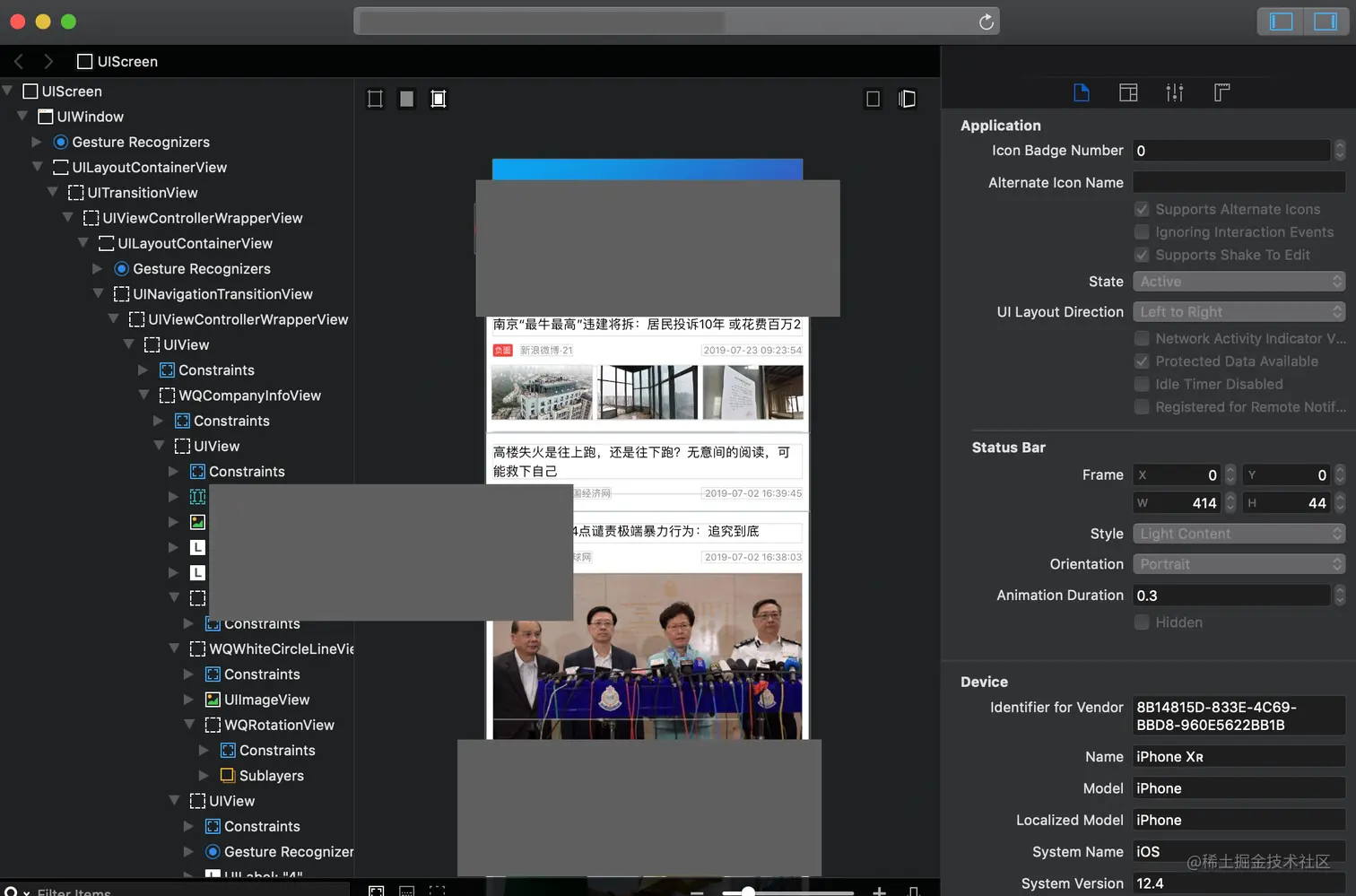Click the zoom out minus icon
1356x896 pixels.
coord(697,892)
